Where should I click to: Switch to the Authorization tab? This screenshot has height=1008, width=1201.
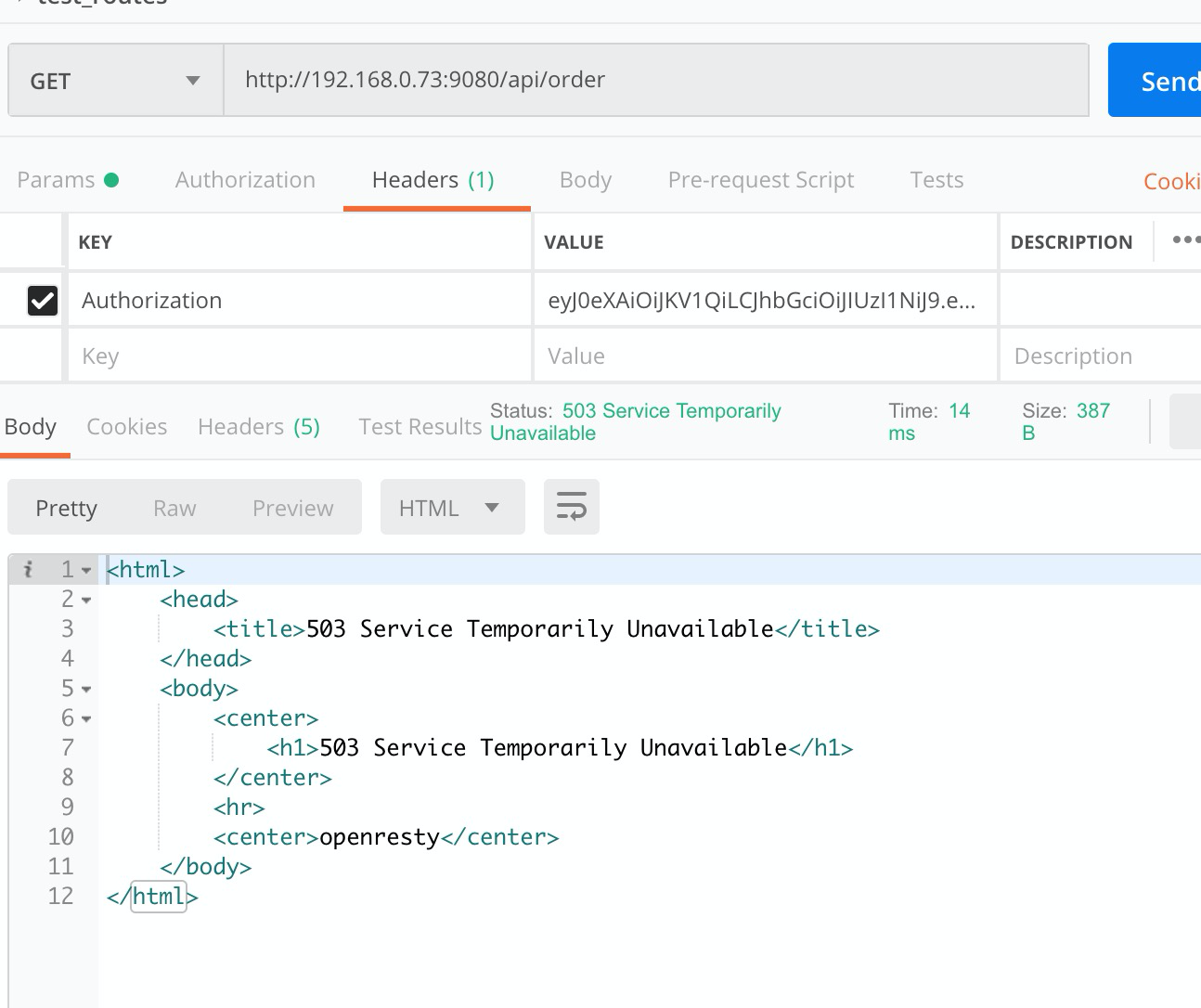244,179
